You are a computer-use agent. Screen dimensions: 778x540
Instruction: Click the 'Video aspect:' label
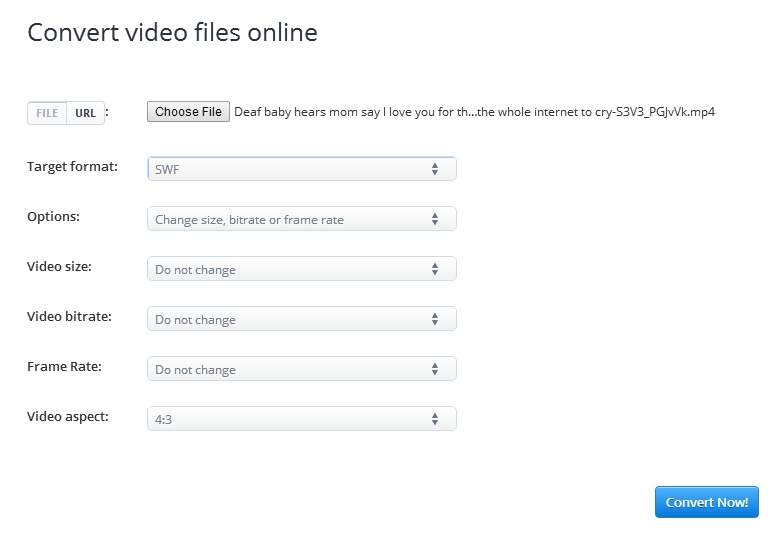(x=67, y=416)
